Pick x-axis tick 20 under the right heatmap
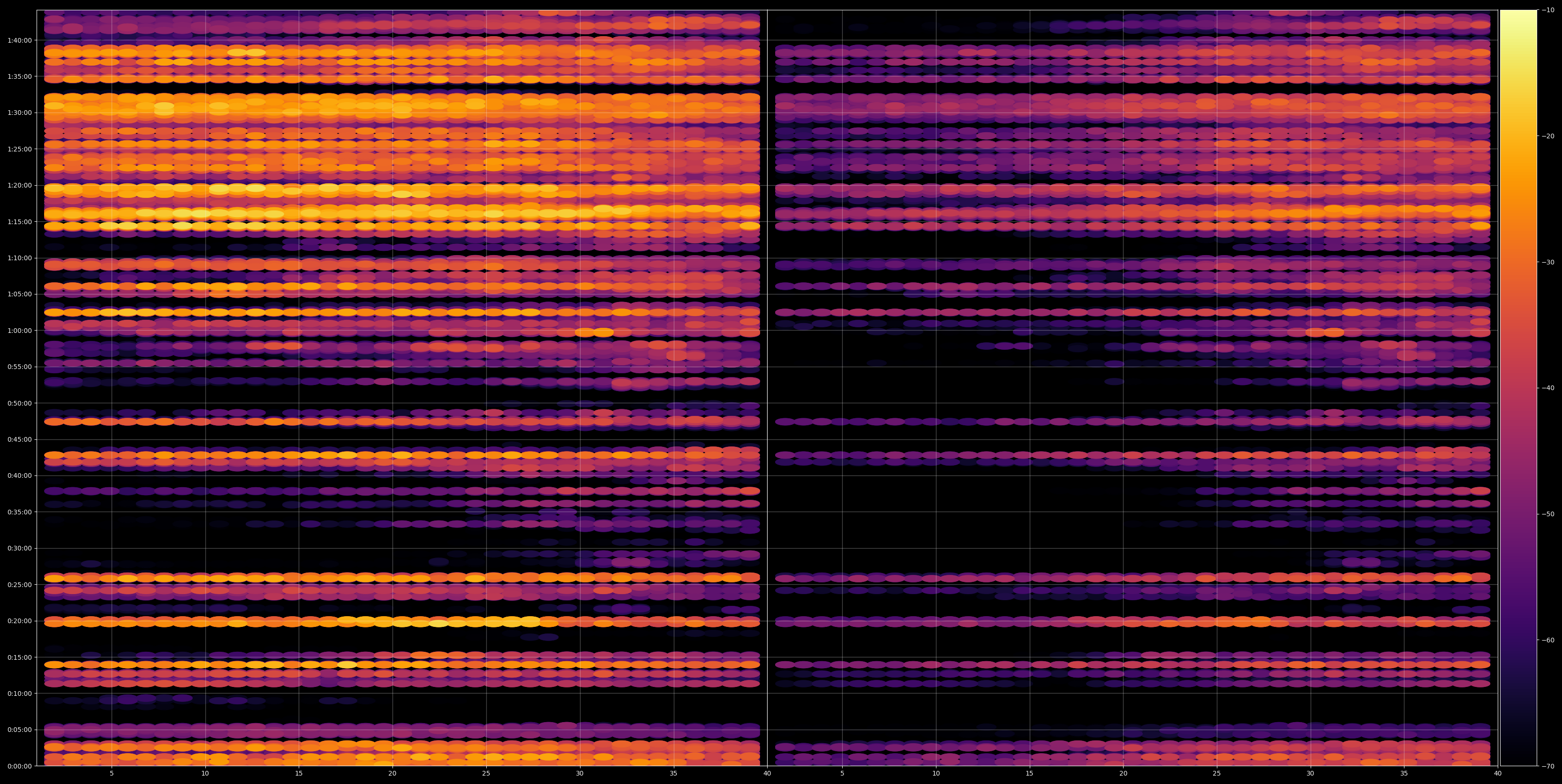This screenshot has height=784, width=1562. click(x=1123, y=774)
